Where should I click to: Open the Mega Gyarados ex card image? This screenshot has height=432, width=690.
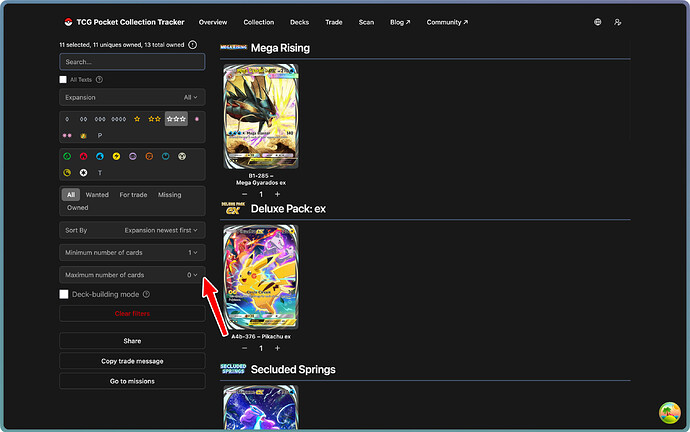click(261, 117)
